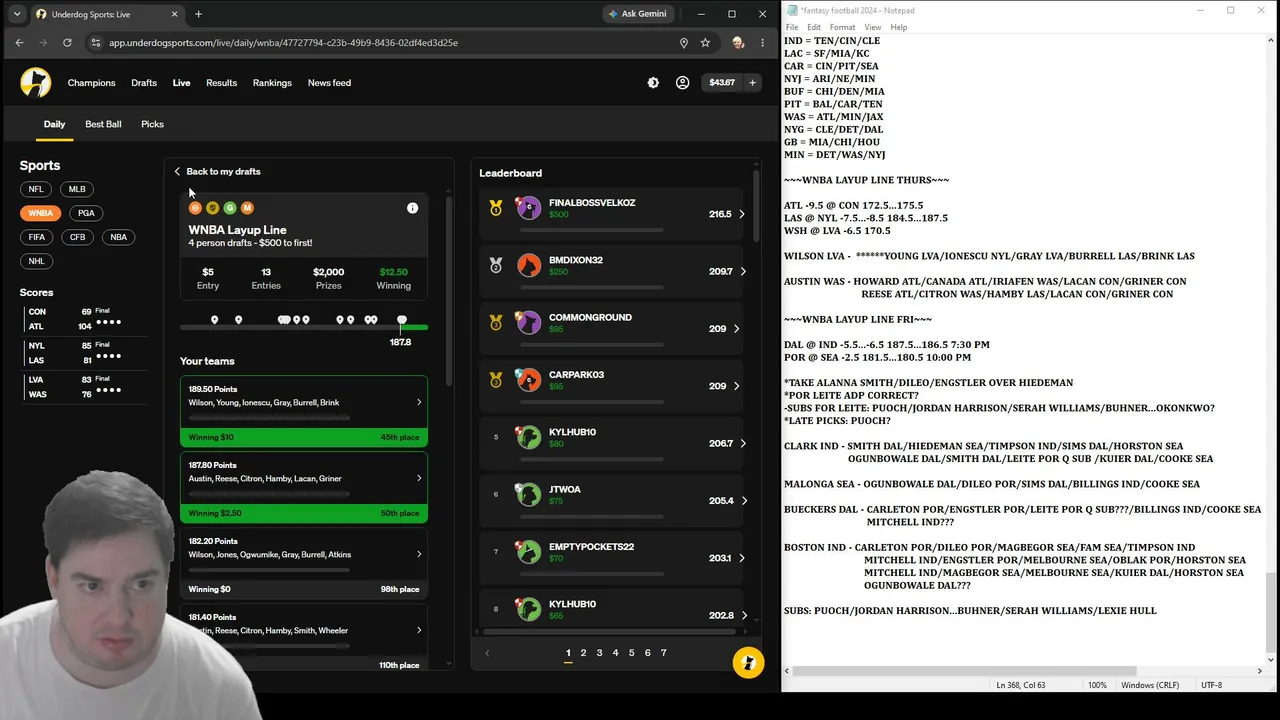Click FINALBOSSVELKOZ's avatar

tap(528, 208)
